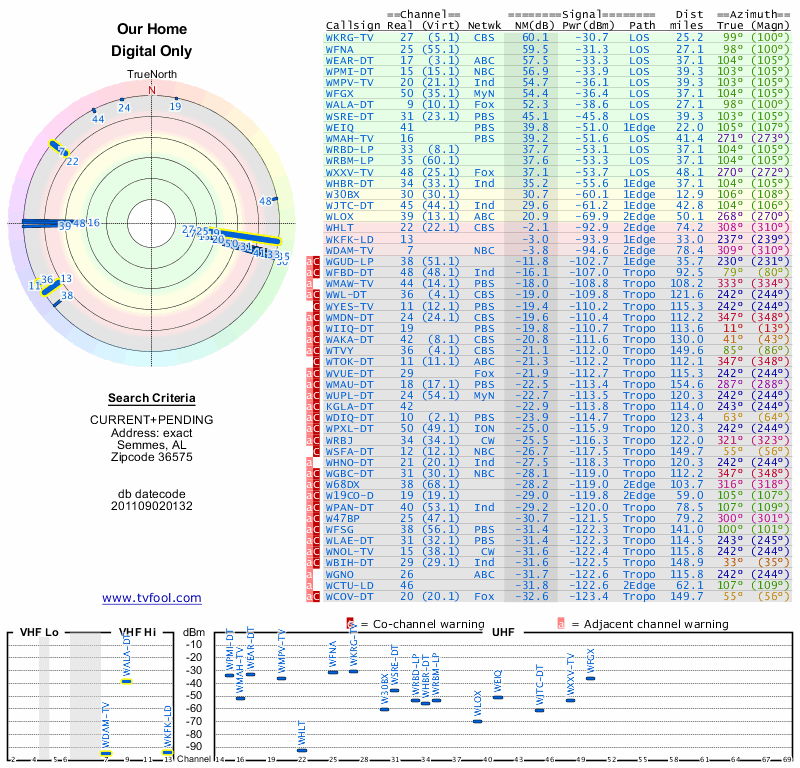
Task: Select WFBD-DT callsign in the table
Action: point(349,272)
